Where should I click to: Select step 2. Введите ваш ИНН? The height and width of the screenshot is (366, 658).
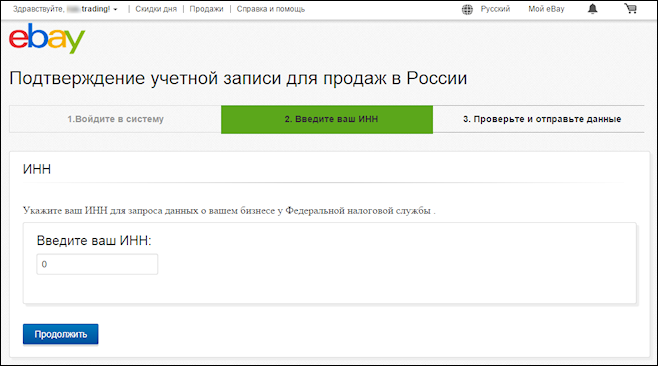(x=327, y=119)
